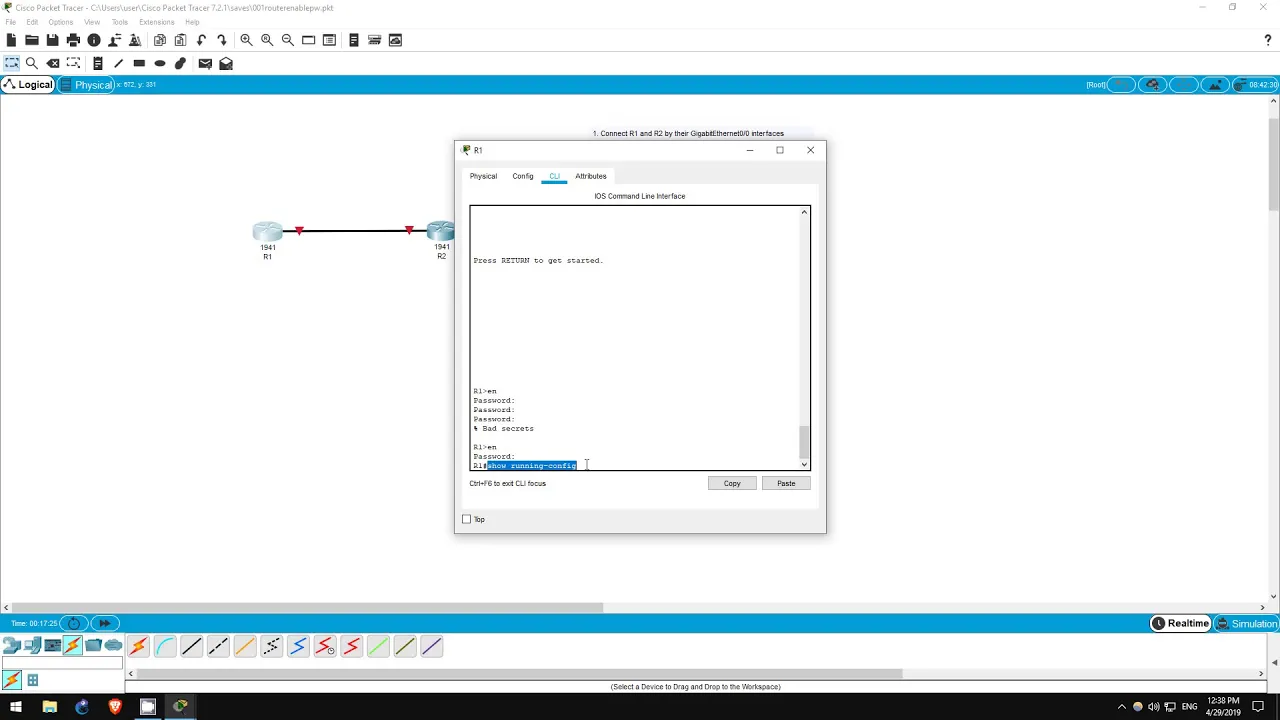Reset zoom with the middle magnifier icon
Image resolution: width=1280 pixels, height=720 pixels.
pyautogui.click(x=267, y=40)
